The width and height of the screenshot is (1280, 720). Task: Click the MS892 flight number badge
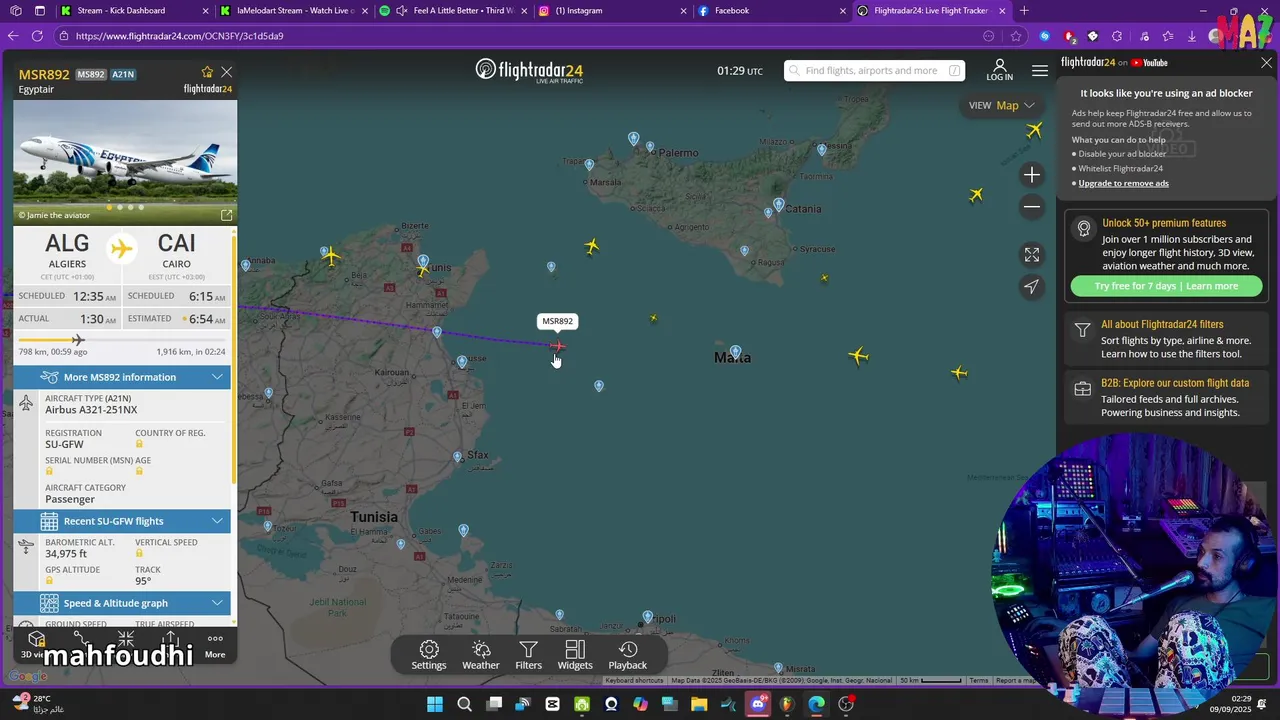(x=91, y=75)
